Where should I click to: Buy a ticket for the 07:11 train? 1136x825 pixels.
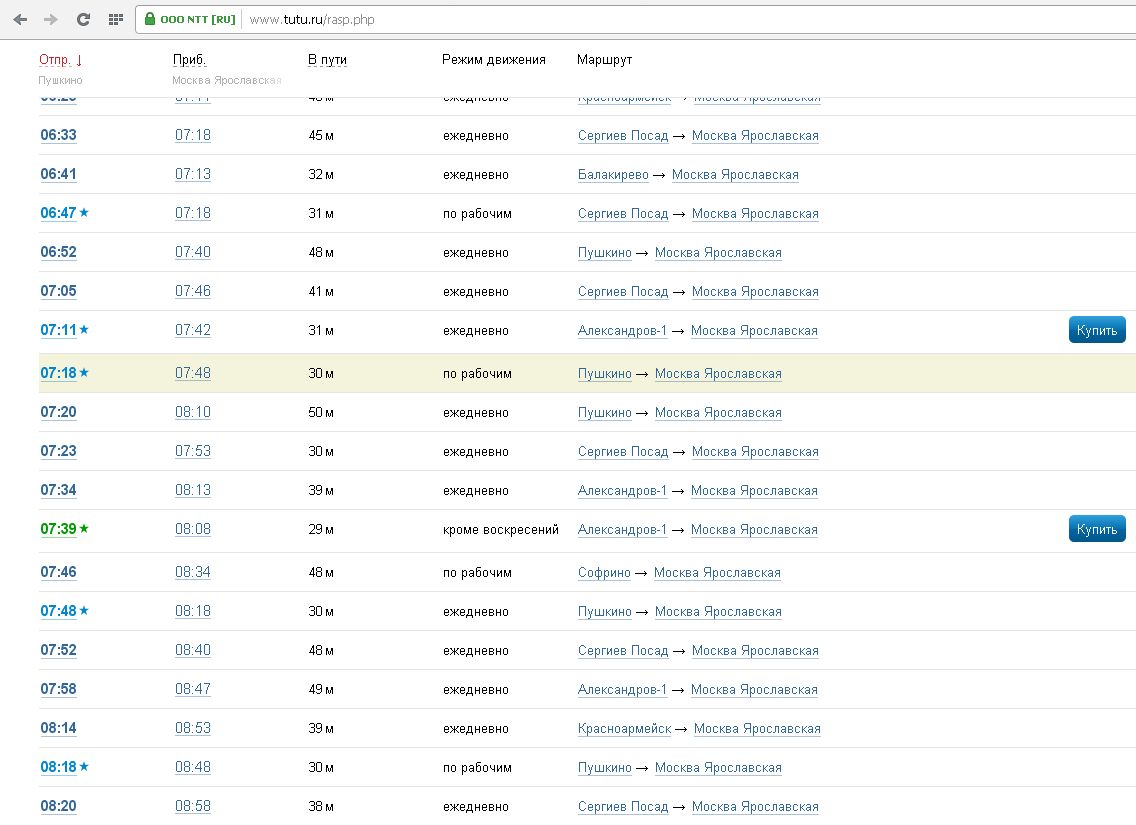pyautogui.click(x=1097, y=330)
